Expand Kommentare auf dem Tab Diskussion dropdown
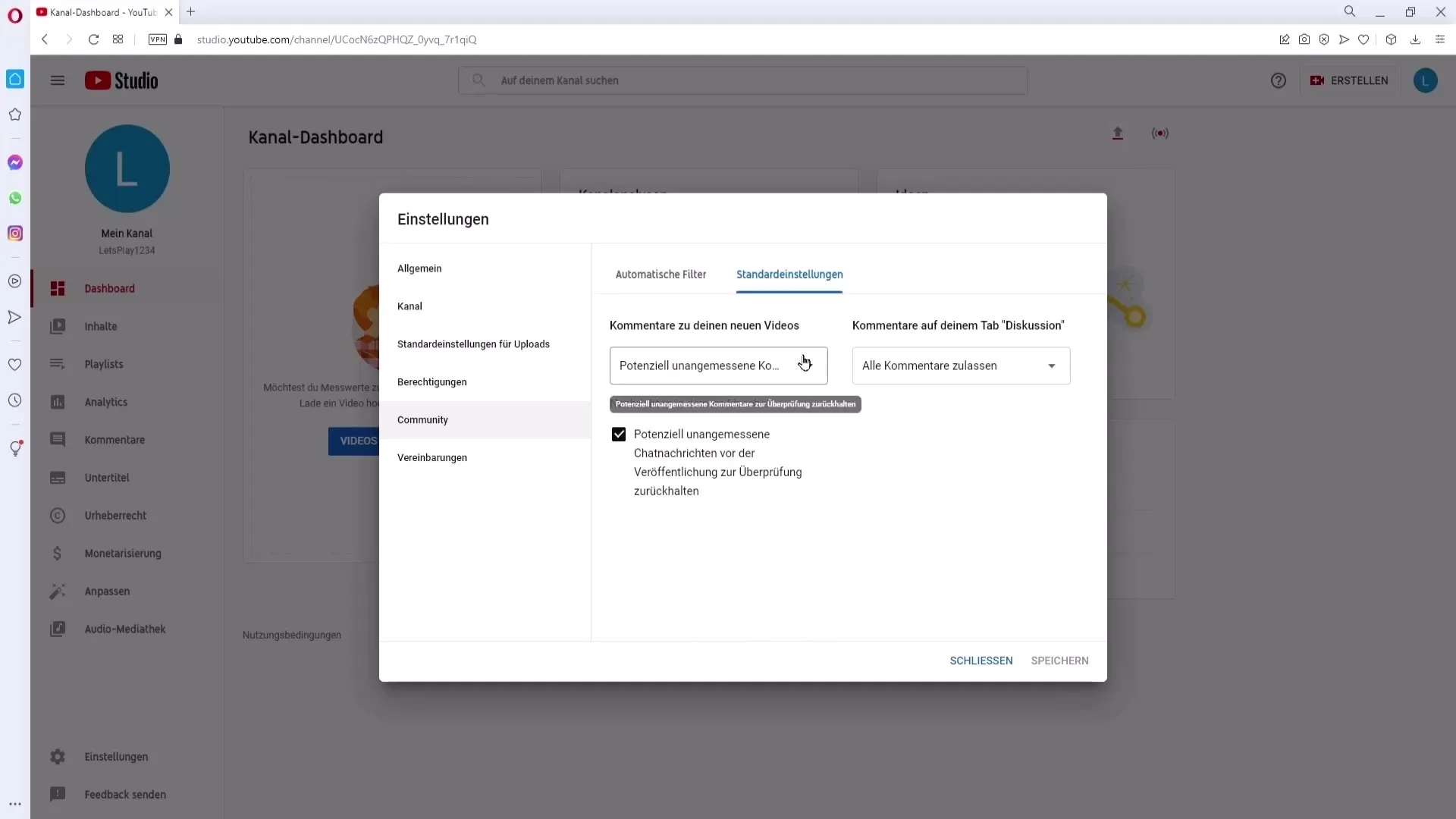The height and width of the screenshot is (819, 1456). [1052, 365]
